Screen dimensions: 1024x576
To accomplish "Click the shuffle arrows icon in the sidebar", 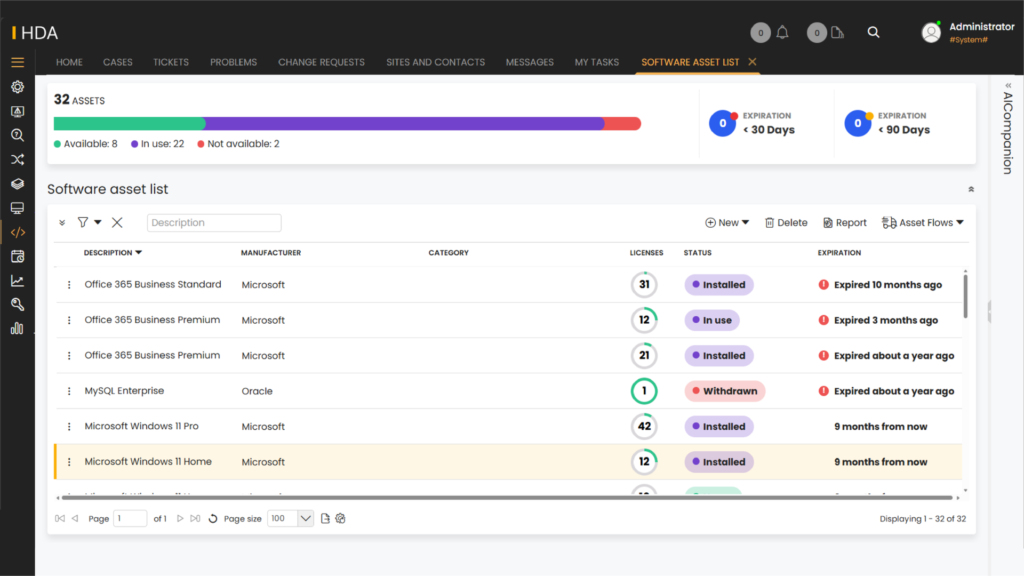I will coord(18,159).
